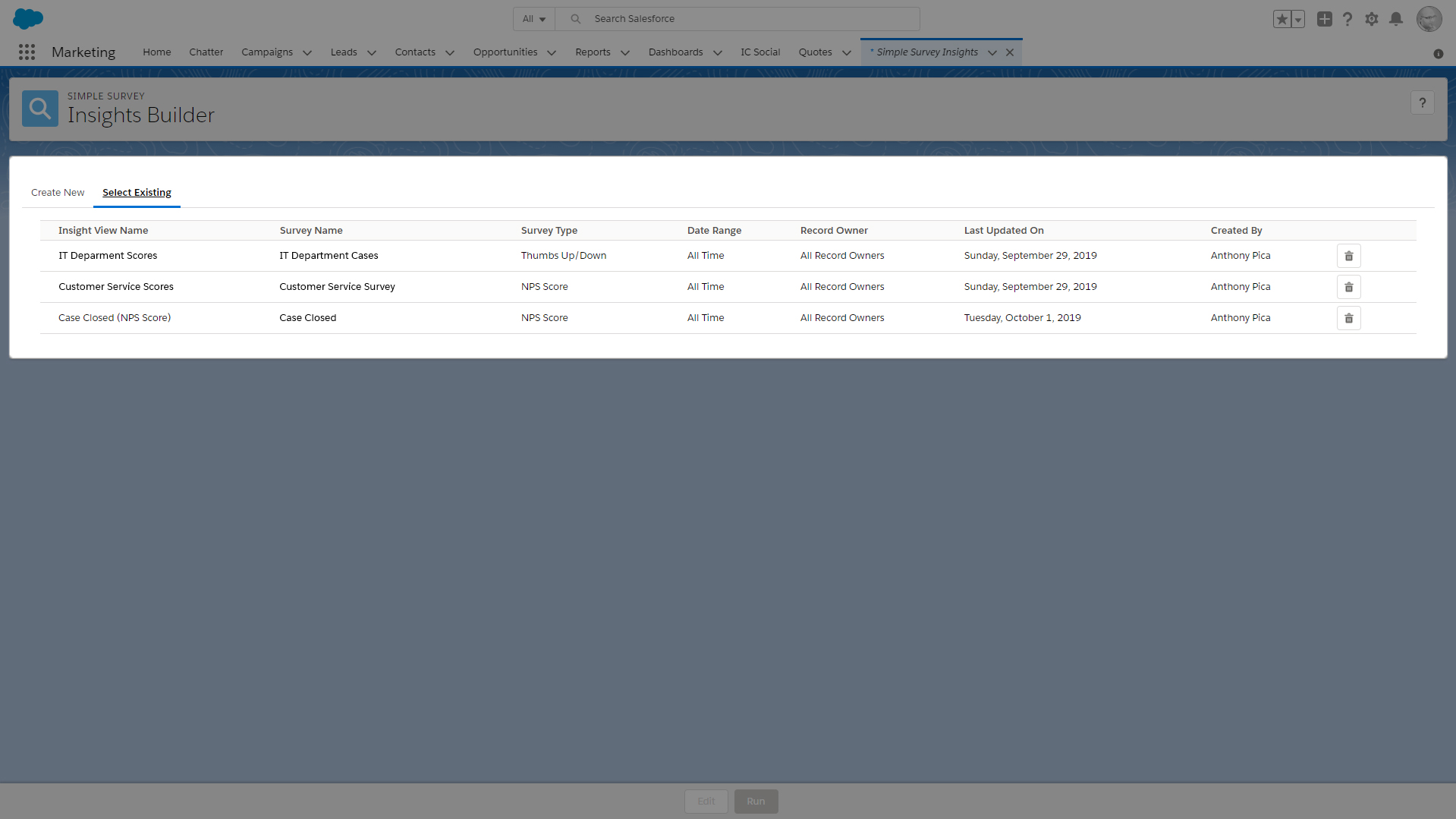
Task: Click the user avatar profile picture
Action: [x=1429, y=19]
